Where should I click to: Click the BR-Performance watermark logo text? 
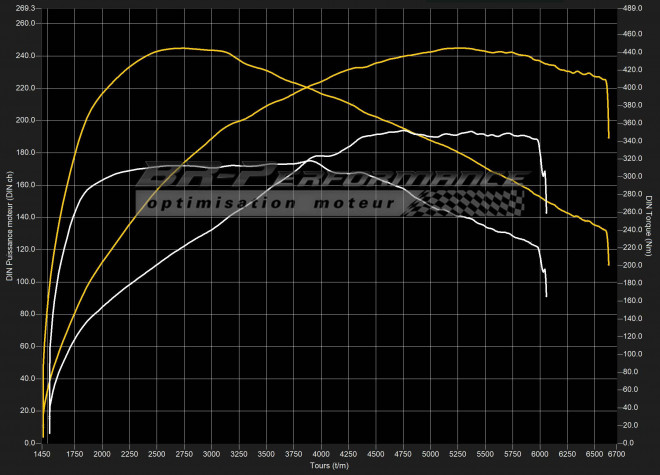click(x=330, y=176)
